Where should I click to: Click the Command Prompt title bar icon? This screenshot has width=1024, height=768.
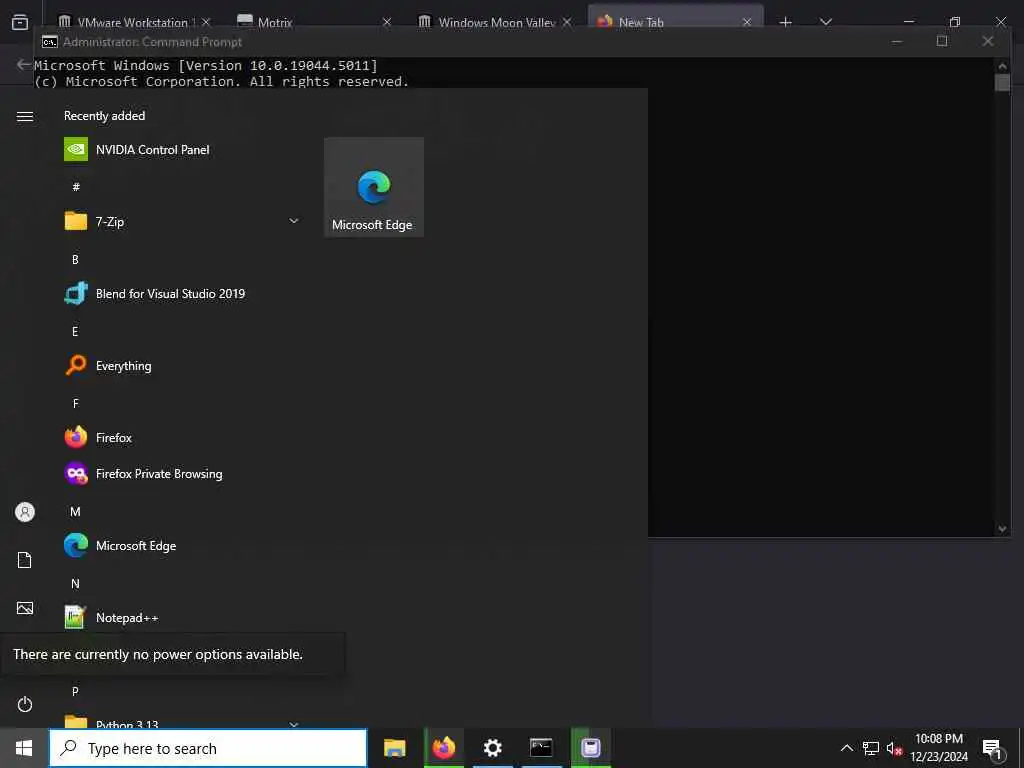[49, 42]
